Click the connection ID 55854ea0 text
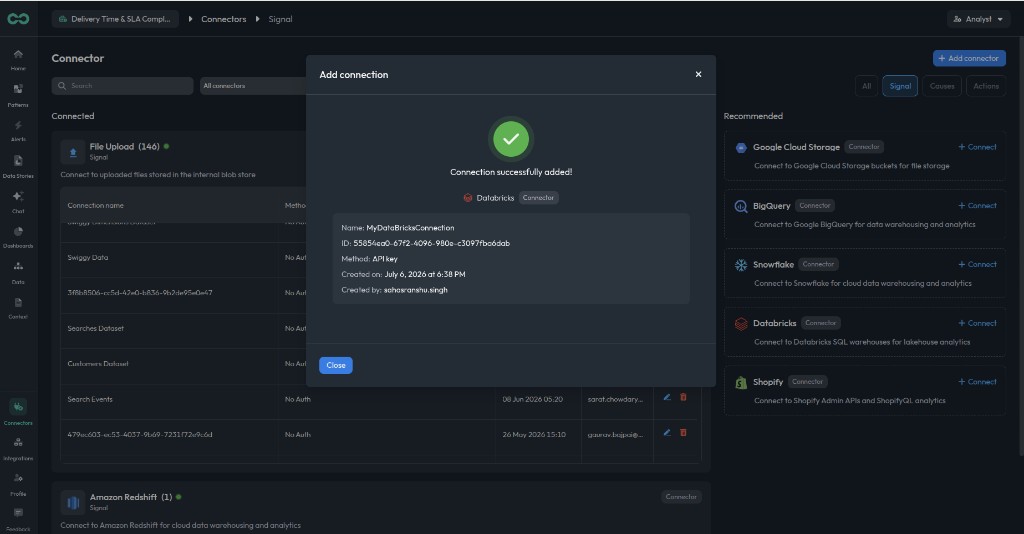 click(x=432, y=243)
